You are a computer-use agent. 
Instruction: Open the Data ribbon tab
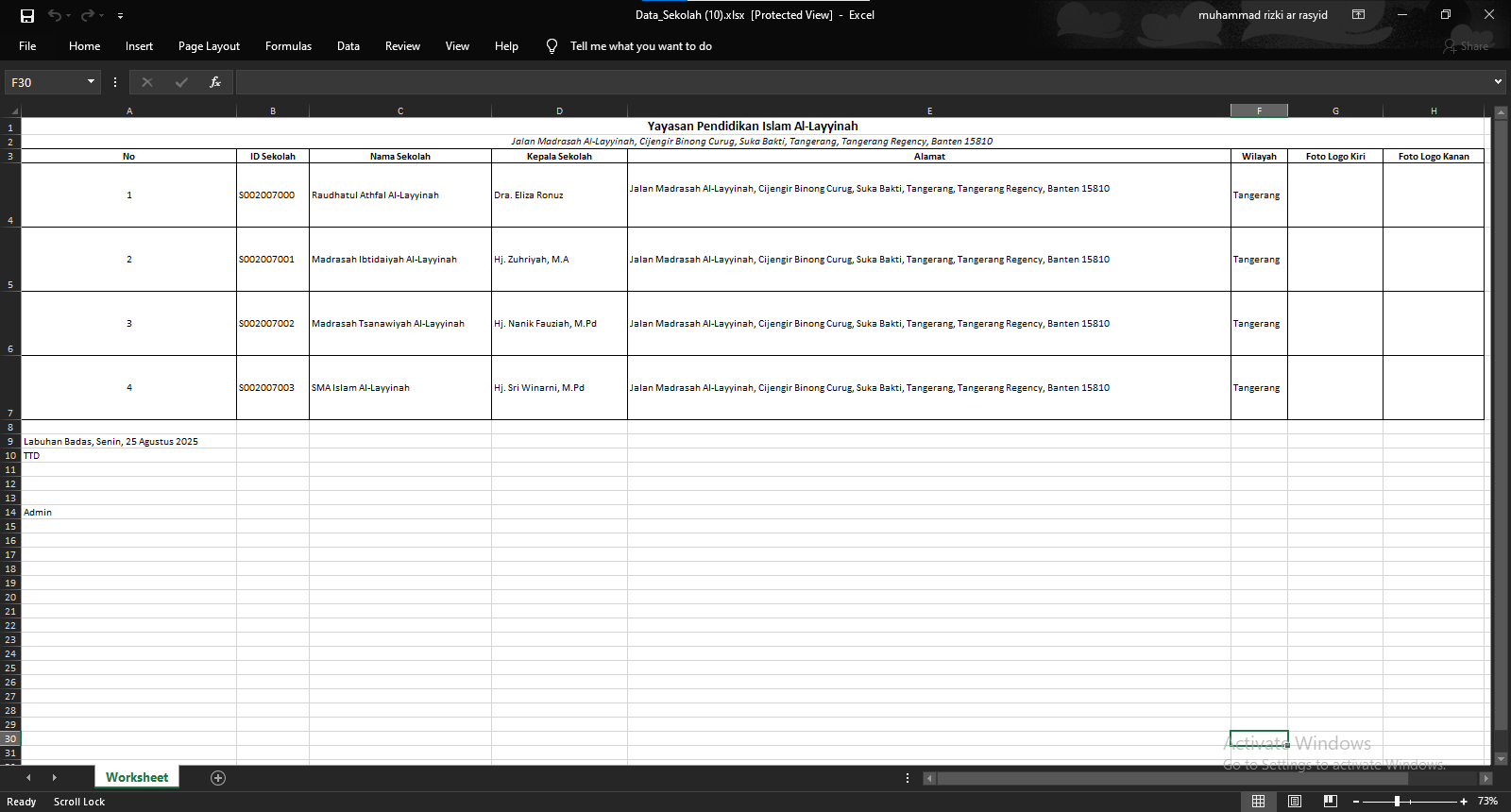(348, 46)
